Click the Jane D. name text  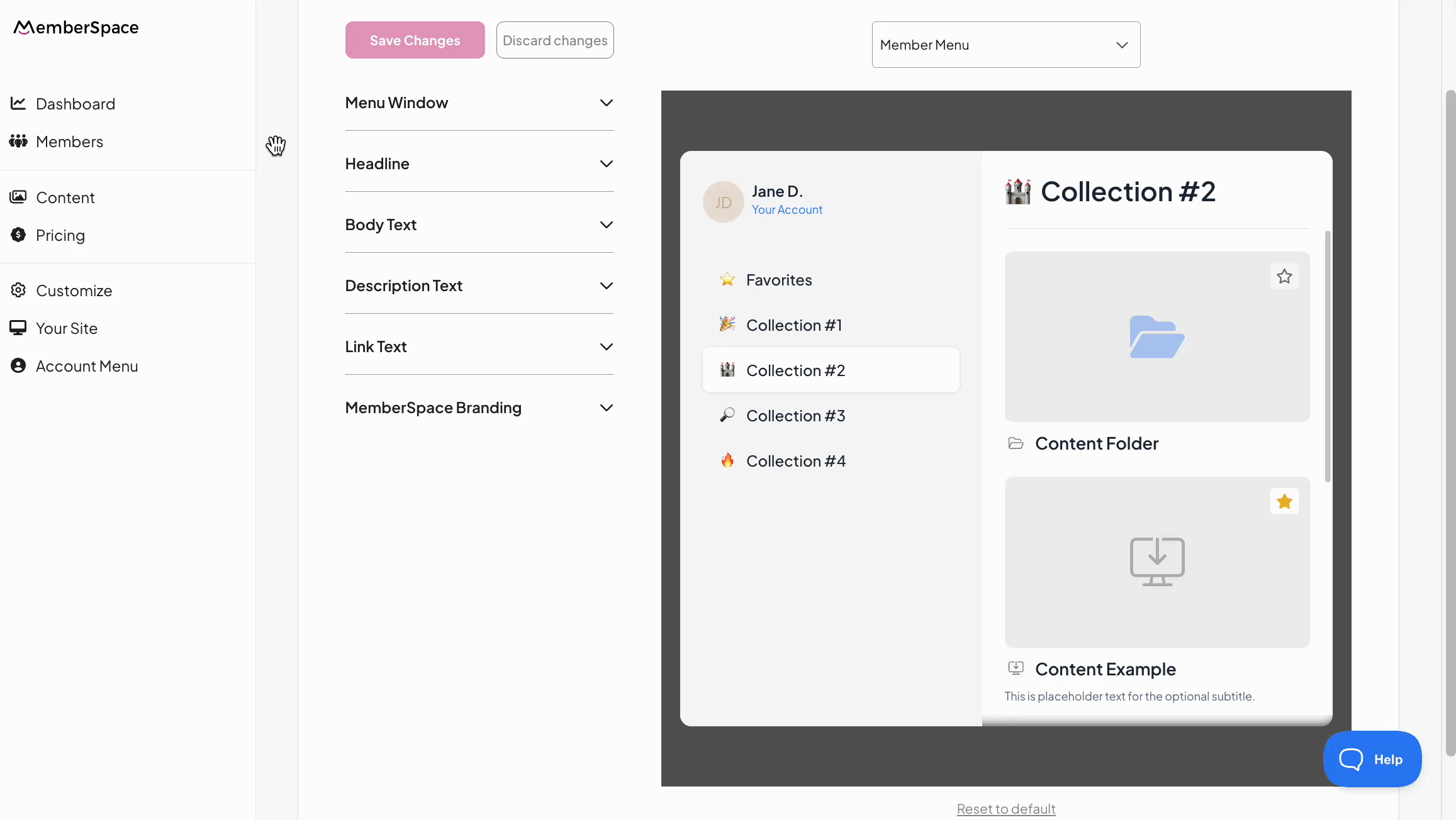tap(777, 191)
